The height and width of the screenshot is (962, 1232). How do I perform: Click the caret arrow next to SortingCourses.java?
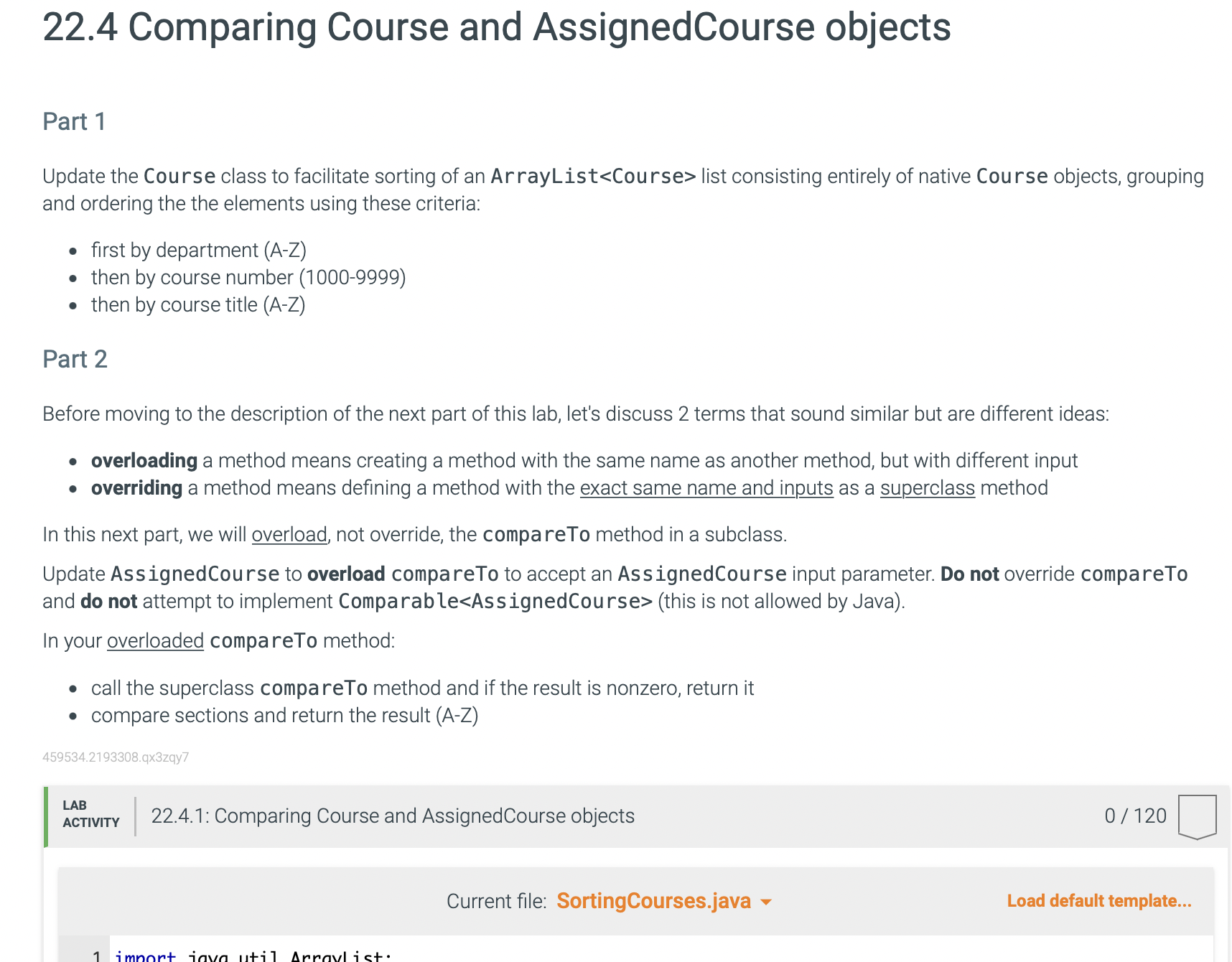[x=765, y=902]
